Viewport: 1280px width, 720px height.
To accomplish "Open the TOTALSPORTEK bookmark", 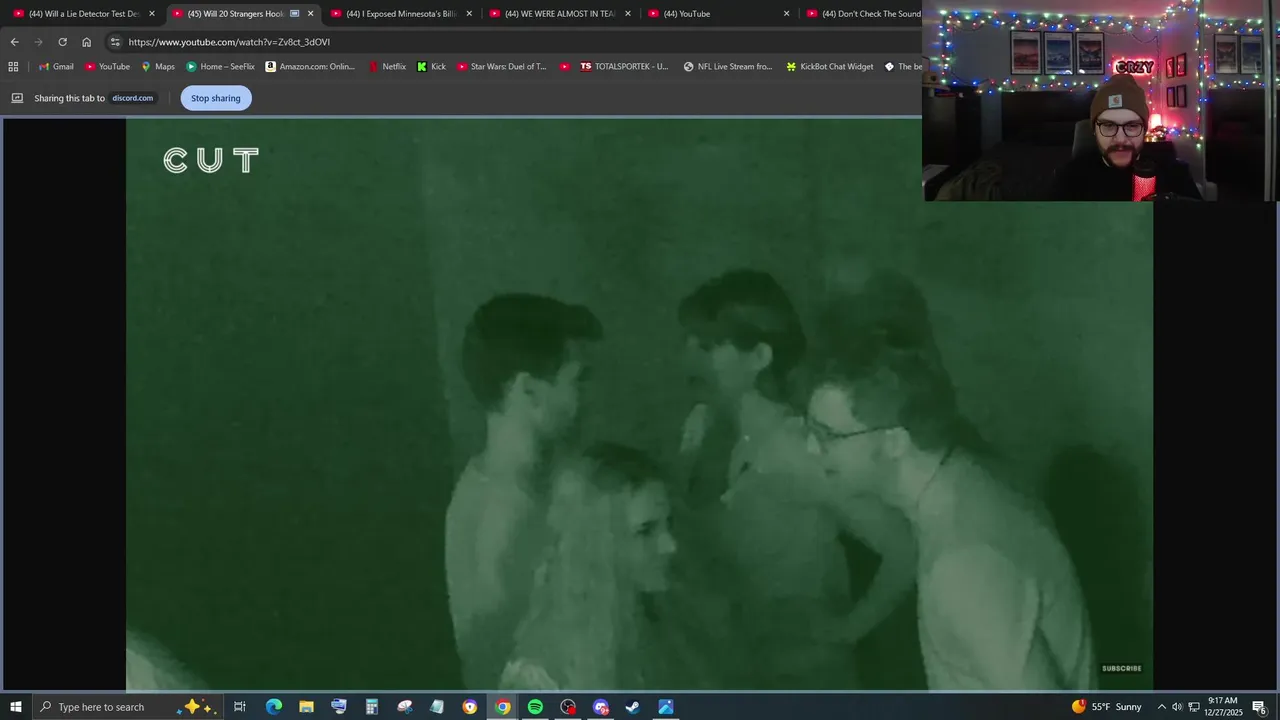I will (623, 66).
